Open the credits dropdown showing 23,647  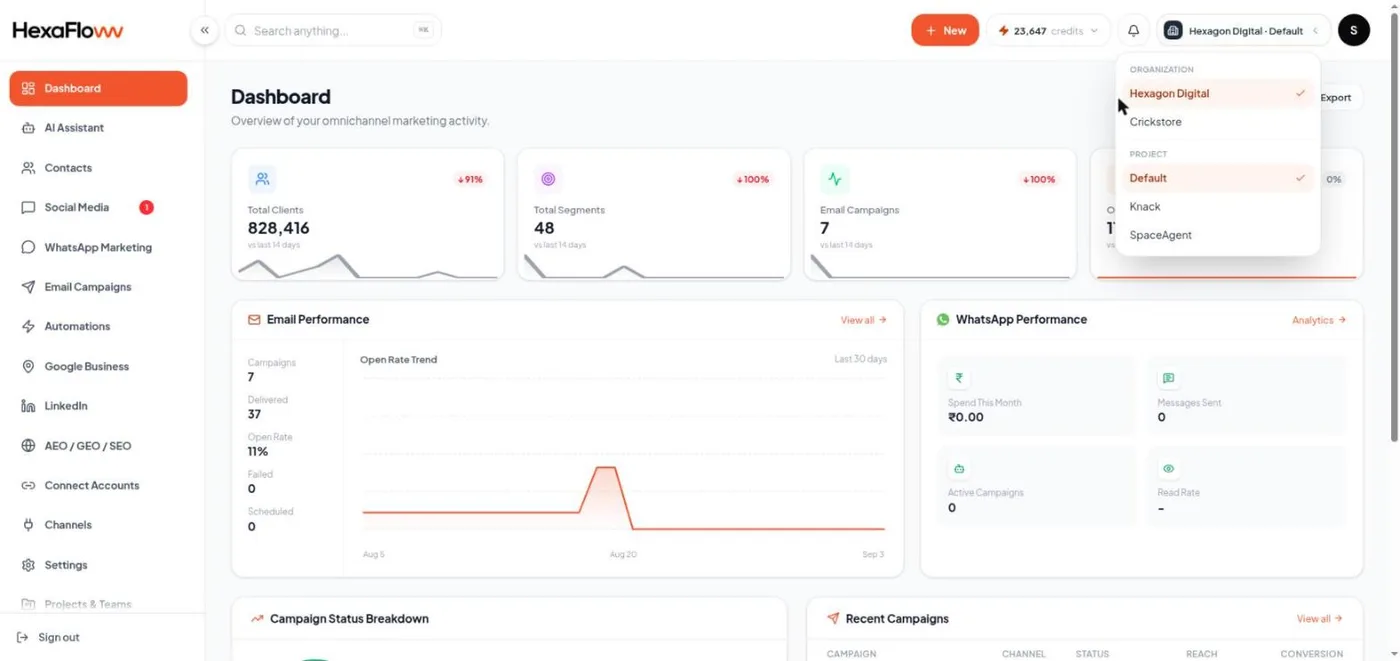(x=1048, y=30)
